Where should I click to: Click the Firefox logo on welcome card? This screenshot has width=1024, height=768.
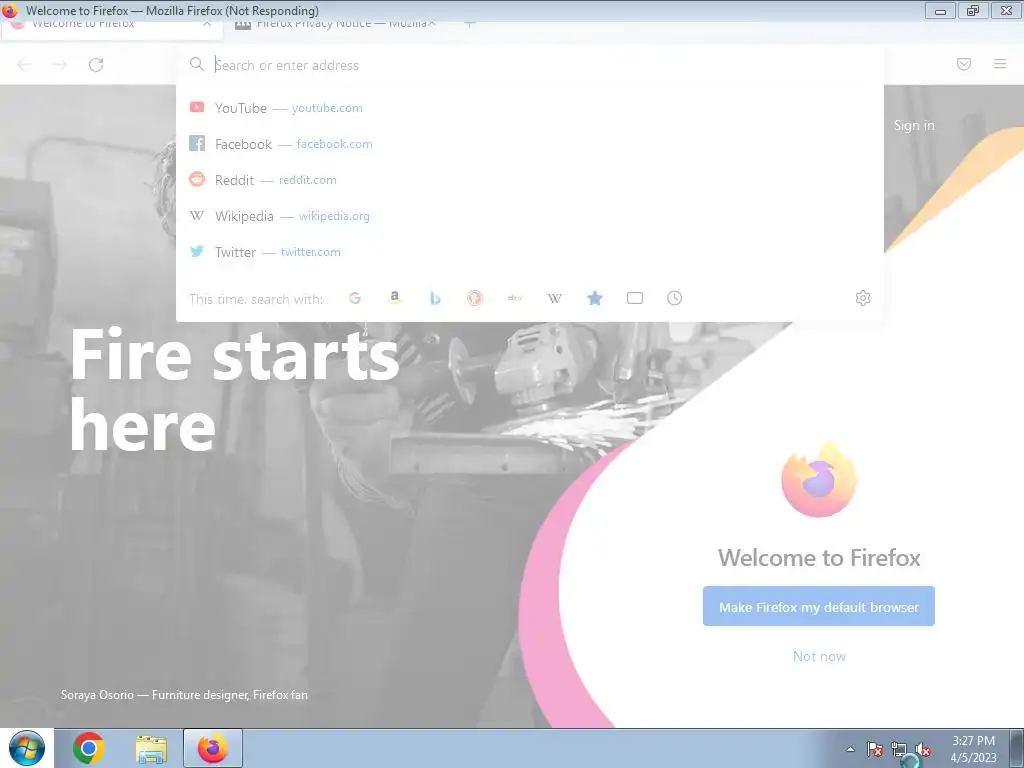pyautogui.click(x=819, y=479)
